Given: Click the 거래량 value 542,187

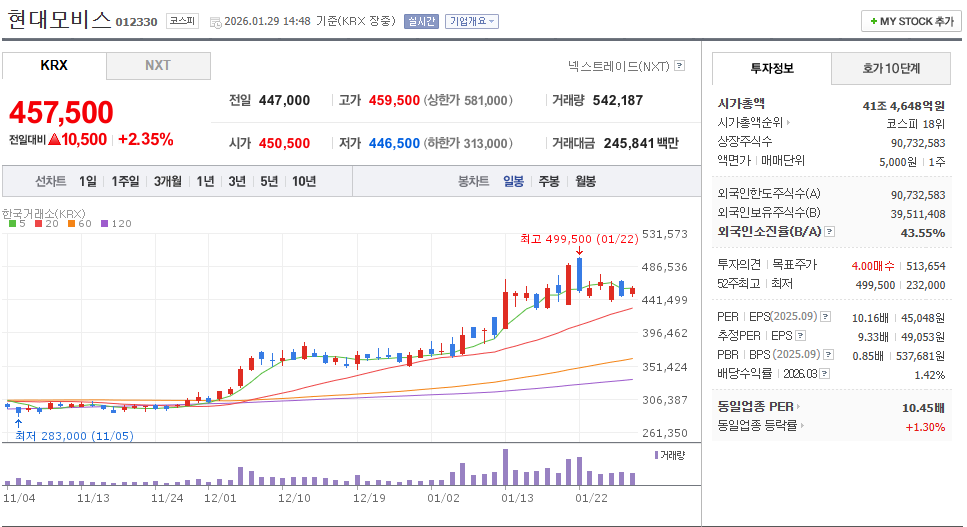Looking at the screenshot, I should tap(618, 100).
